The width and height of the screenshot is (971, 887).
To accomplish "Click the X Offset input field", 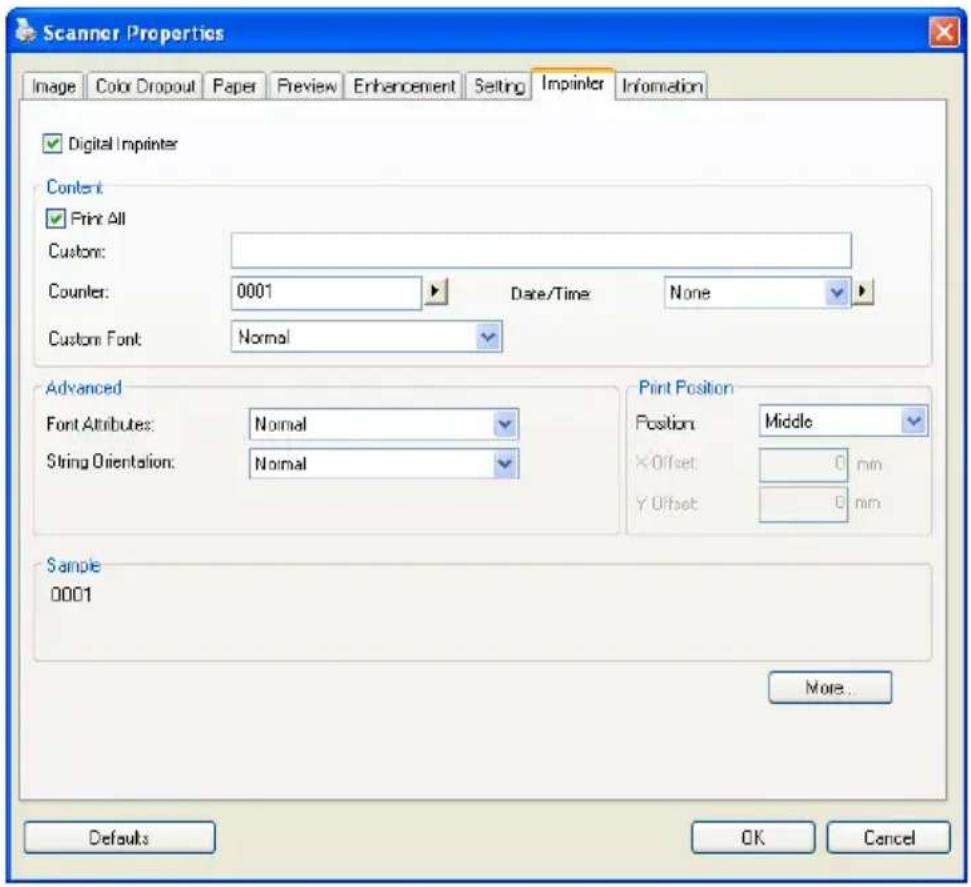I will pyautogui.click(x=804, y=465).
